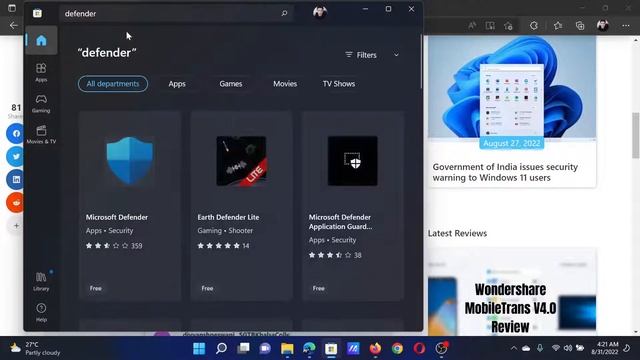
Task: Expand the Filters dropdown chevron
Action: [x=396, y=55]
